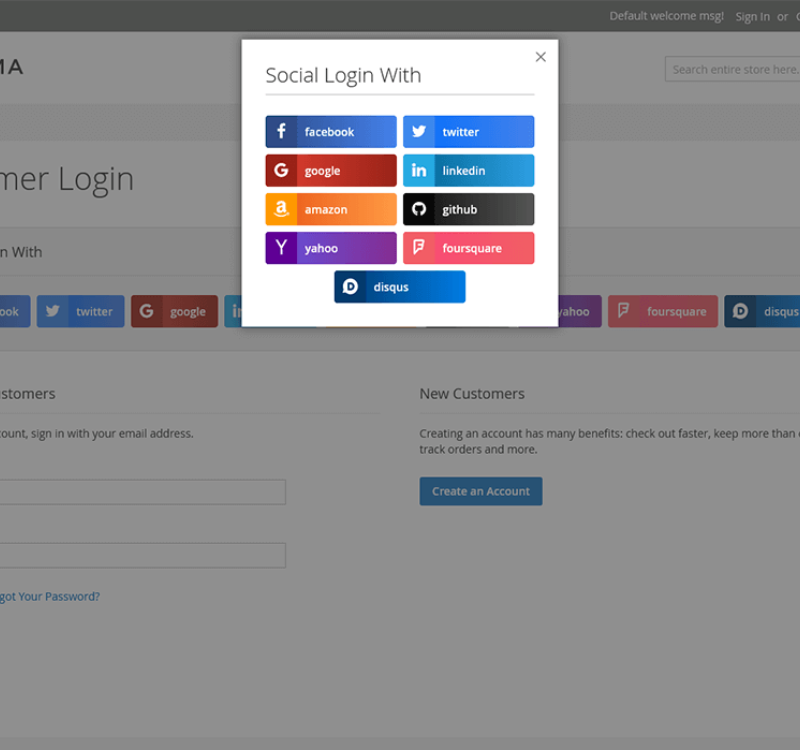Click the password input field on login form
The image size is (800, 750).
pos(142,555)
